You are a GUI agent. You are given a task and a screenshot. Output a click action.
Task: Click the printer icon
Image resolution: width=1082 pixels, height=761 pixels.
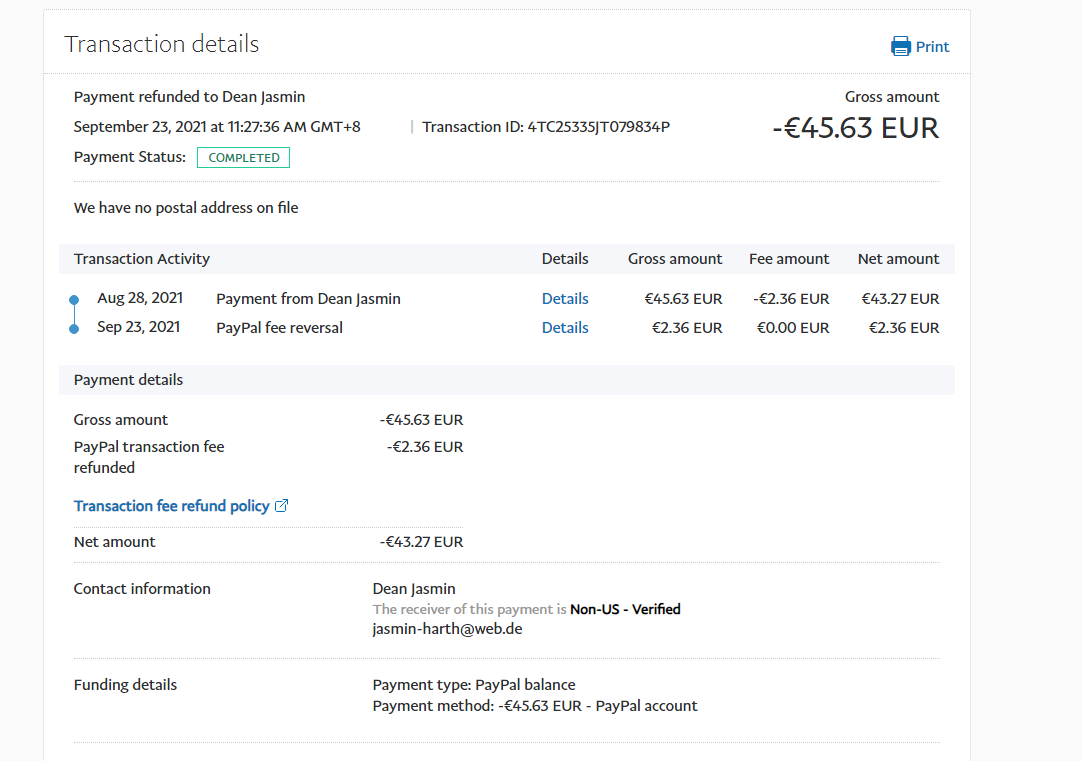coord(900,47)
